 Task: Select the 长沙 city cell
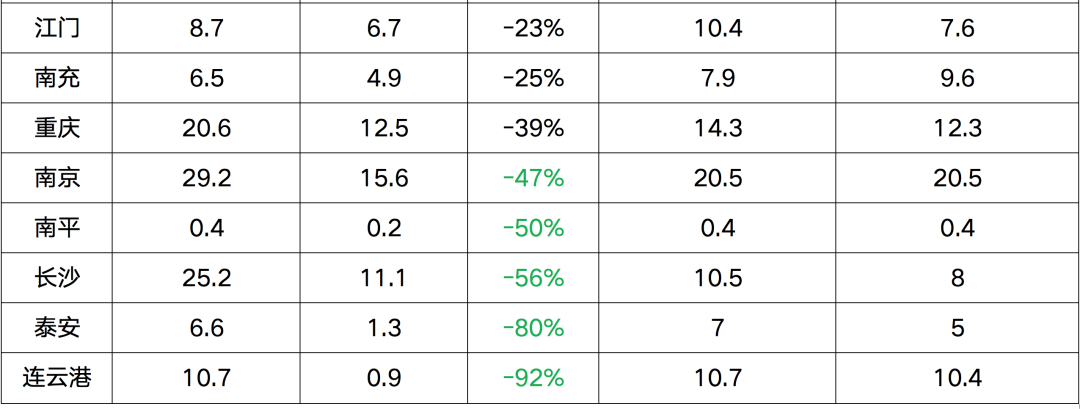click(56, 278)
